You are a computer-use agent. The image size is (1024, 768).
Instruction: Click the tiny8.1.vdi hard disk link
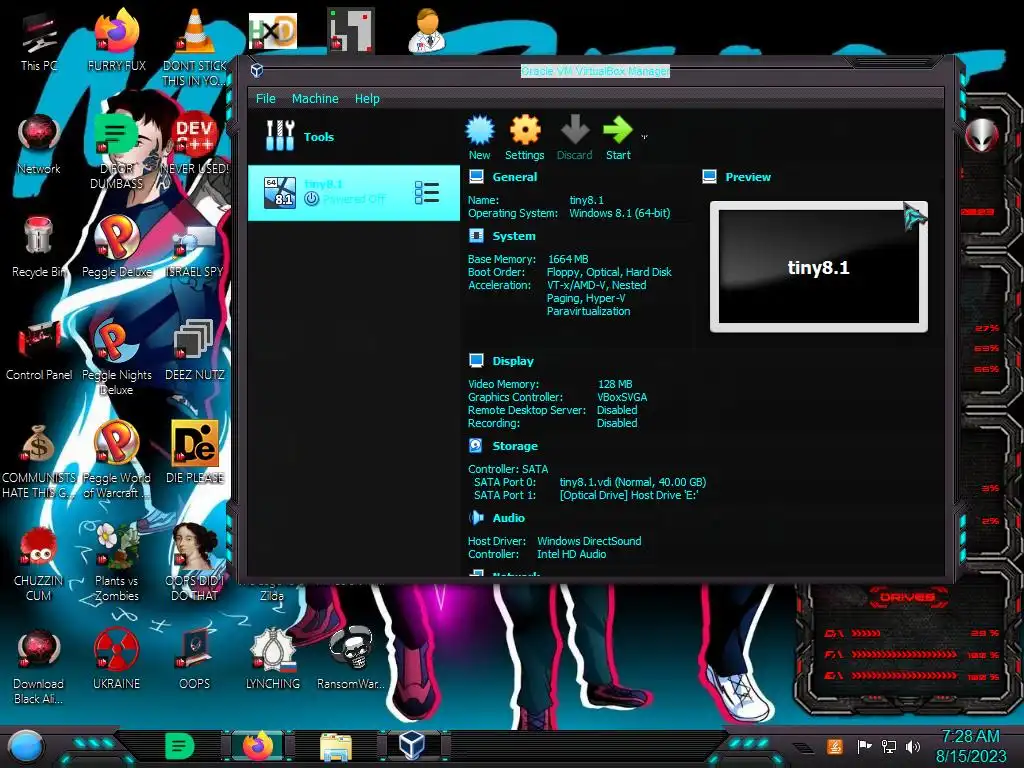click(x=632, y=482)
